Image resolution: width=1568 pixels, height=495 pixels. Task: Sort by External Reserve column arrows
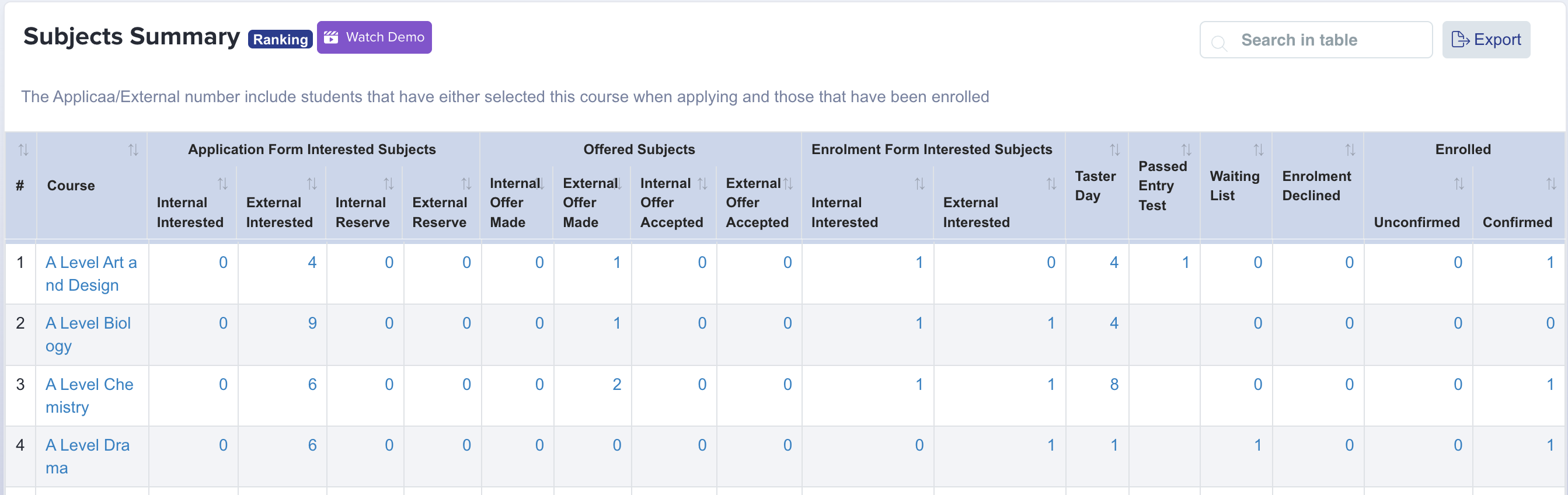[x=466, y=184]
